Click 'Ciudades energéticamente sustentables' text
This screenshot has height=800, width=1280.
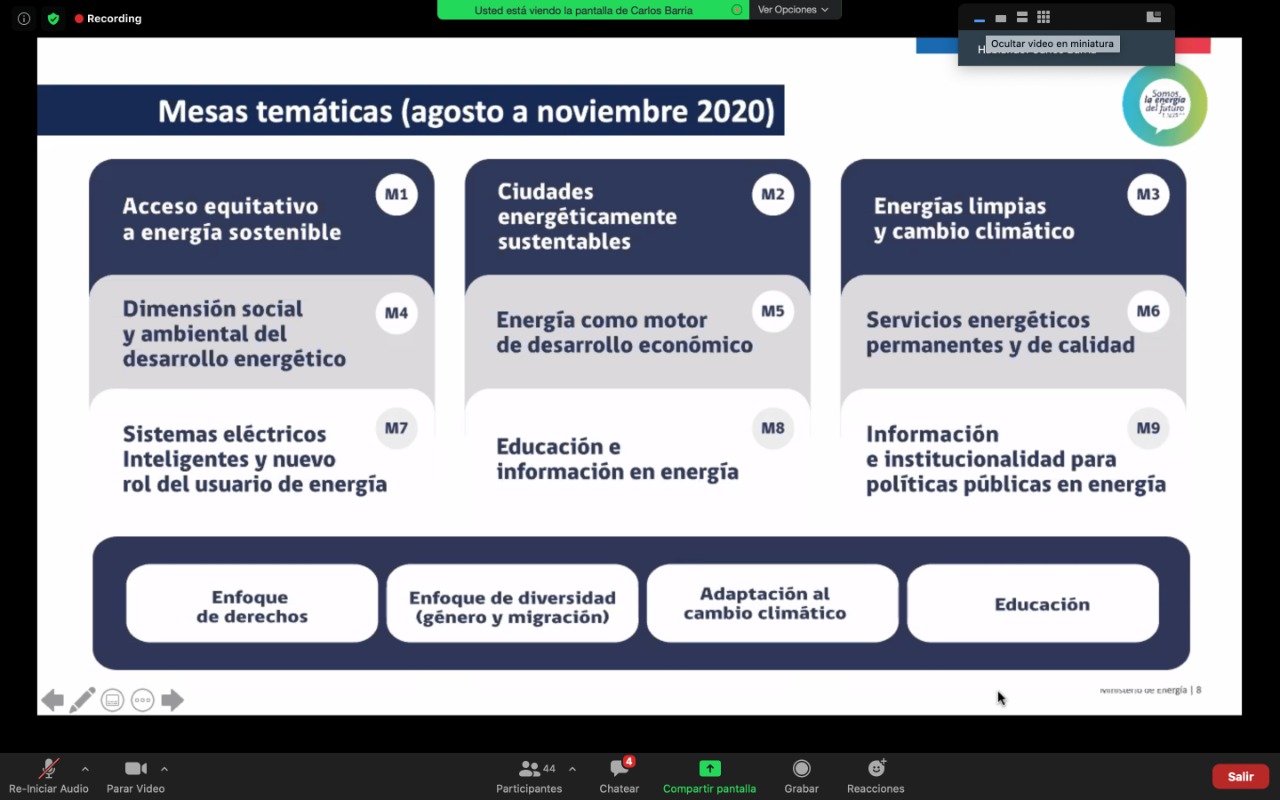(587, 216)
